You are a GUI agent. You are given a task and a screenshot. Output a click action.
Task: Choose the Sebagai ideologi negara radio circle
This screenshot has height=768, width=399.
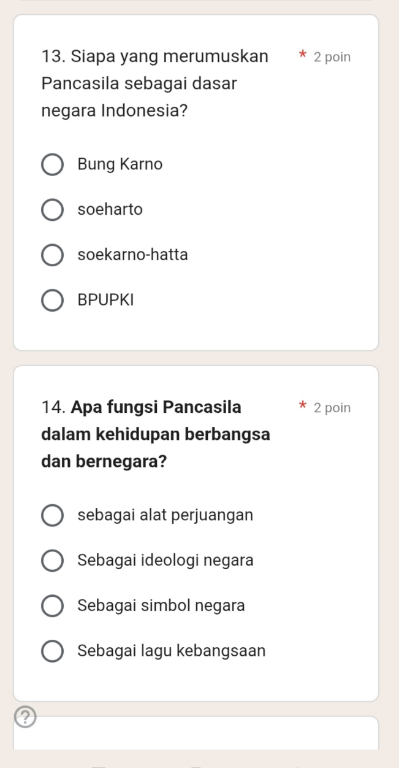pos(52,560)
